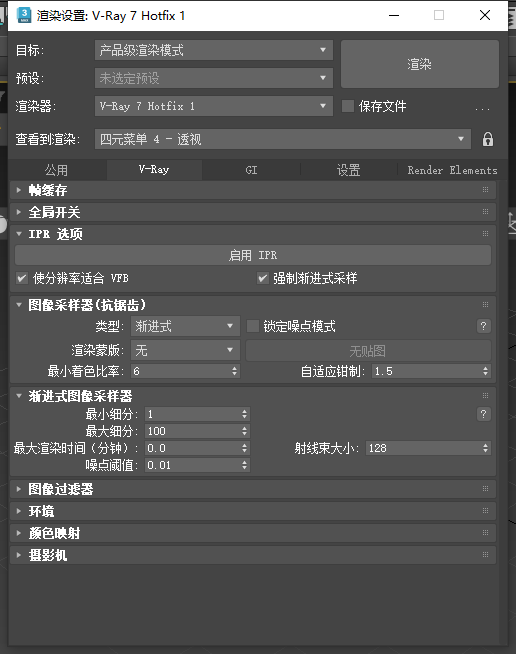Click the 启用 IPR button
This screenshot has width=516, height=654.
pyautogui.click(x=253, y=255)
